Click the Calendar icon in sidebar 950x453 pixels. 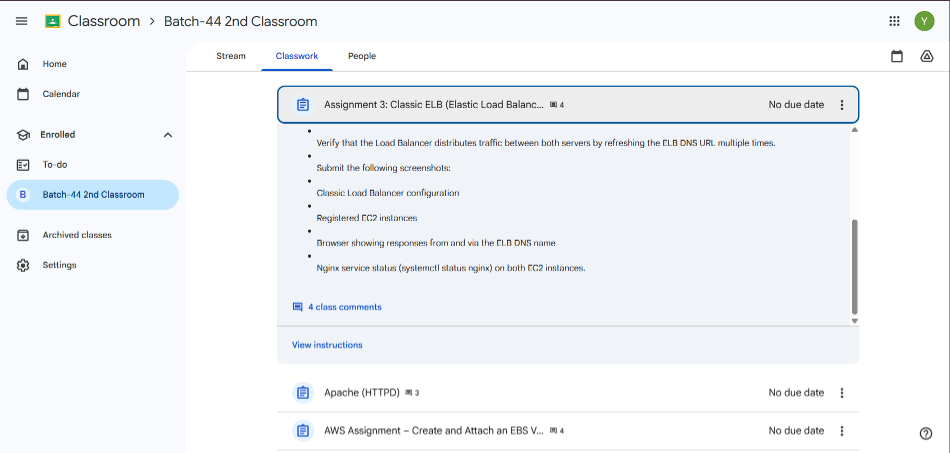point(23,94)
